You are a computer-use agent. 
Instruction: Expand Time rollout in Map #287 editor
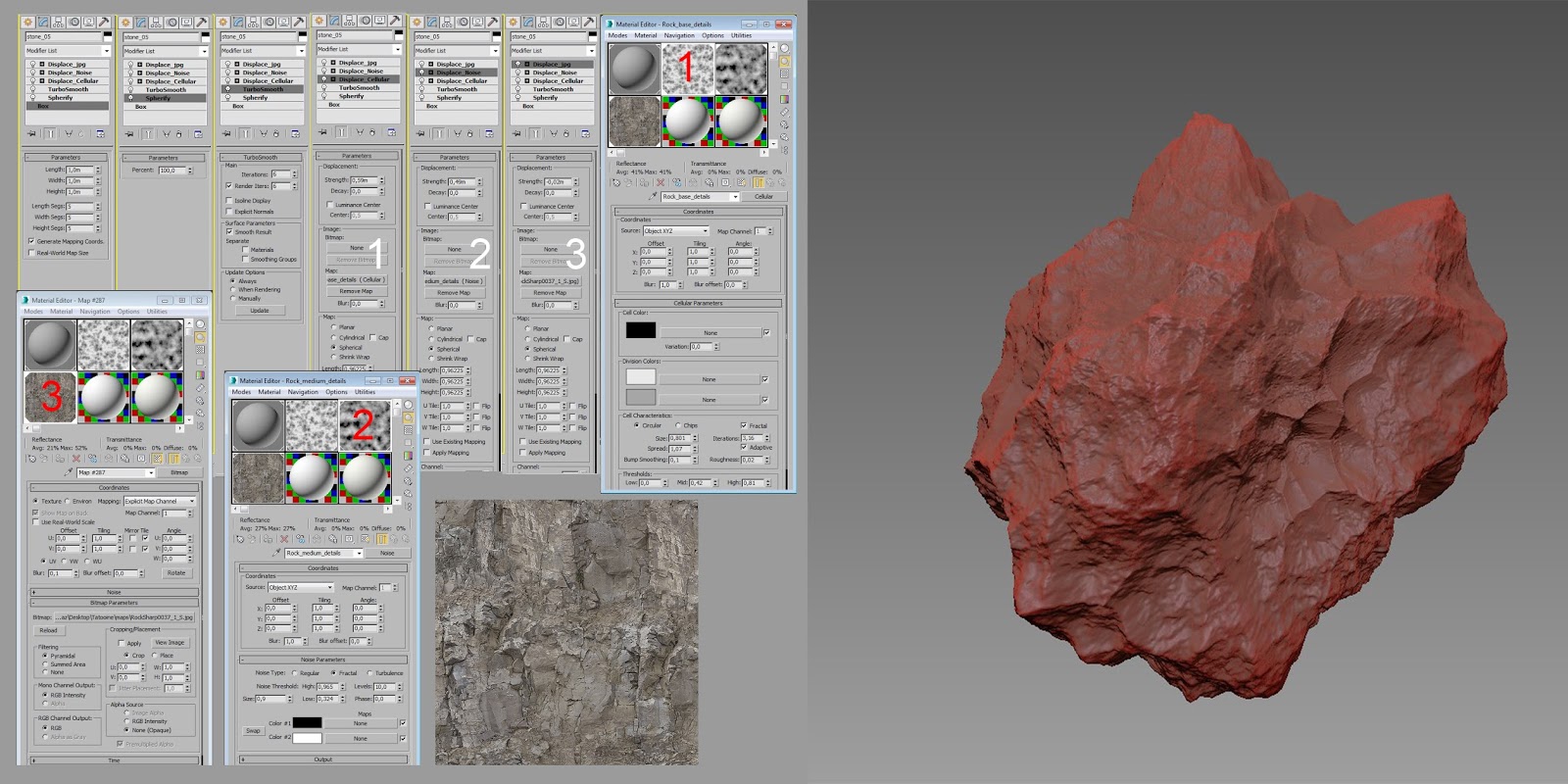(114, 759)
